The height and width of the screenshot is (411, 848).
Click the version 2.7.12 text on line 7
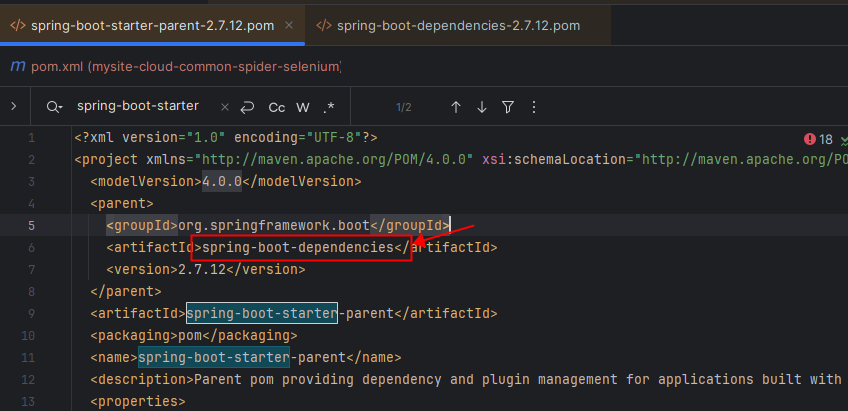202,269
